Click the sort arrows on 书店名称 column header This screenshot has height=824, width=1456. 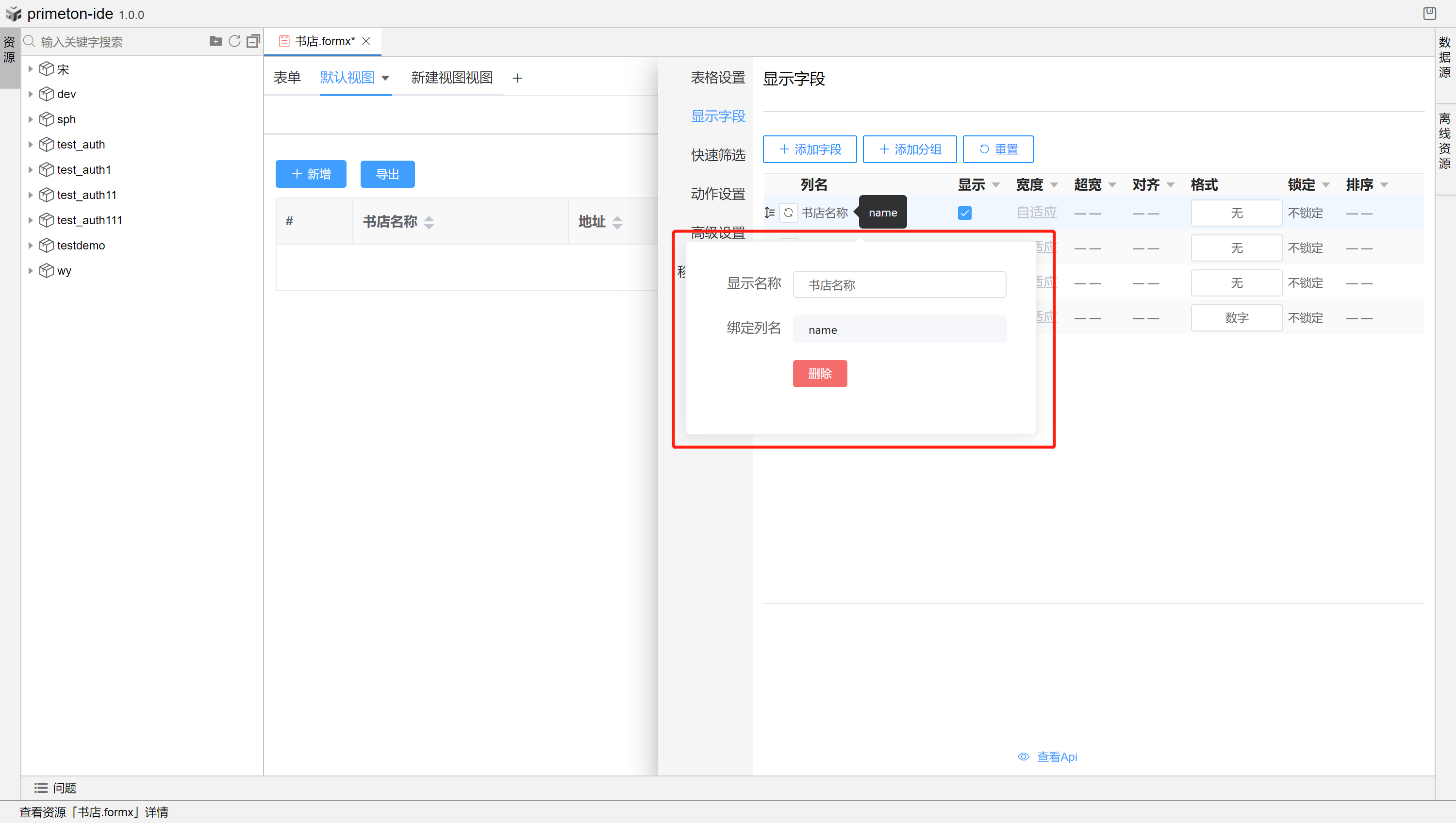[429, 222]
